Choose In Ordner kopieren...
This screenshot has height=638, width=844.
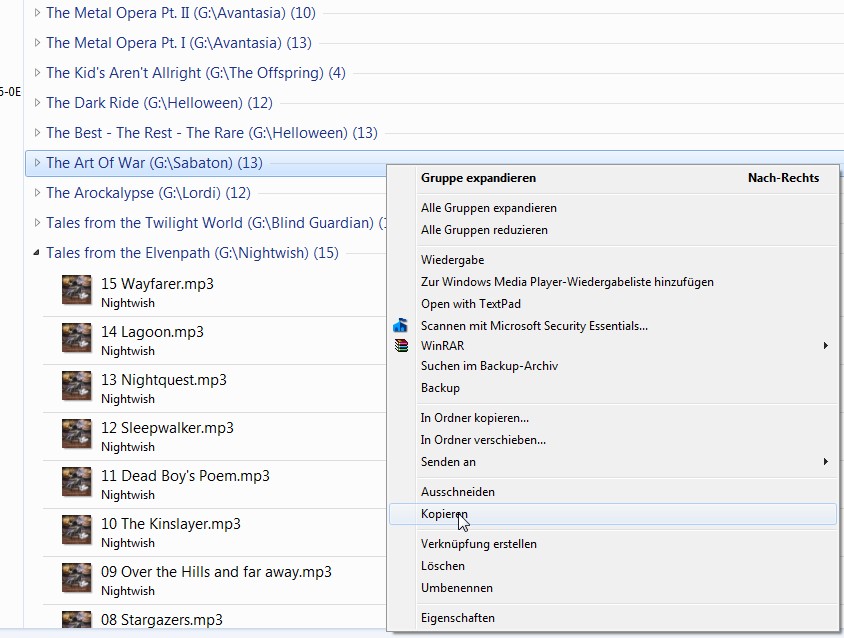pyautogui.click(x=613, y=418)
